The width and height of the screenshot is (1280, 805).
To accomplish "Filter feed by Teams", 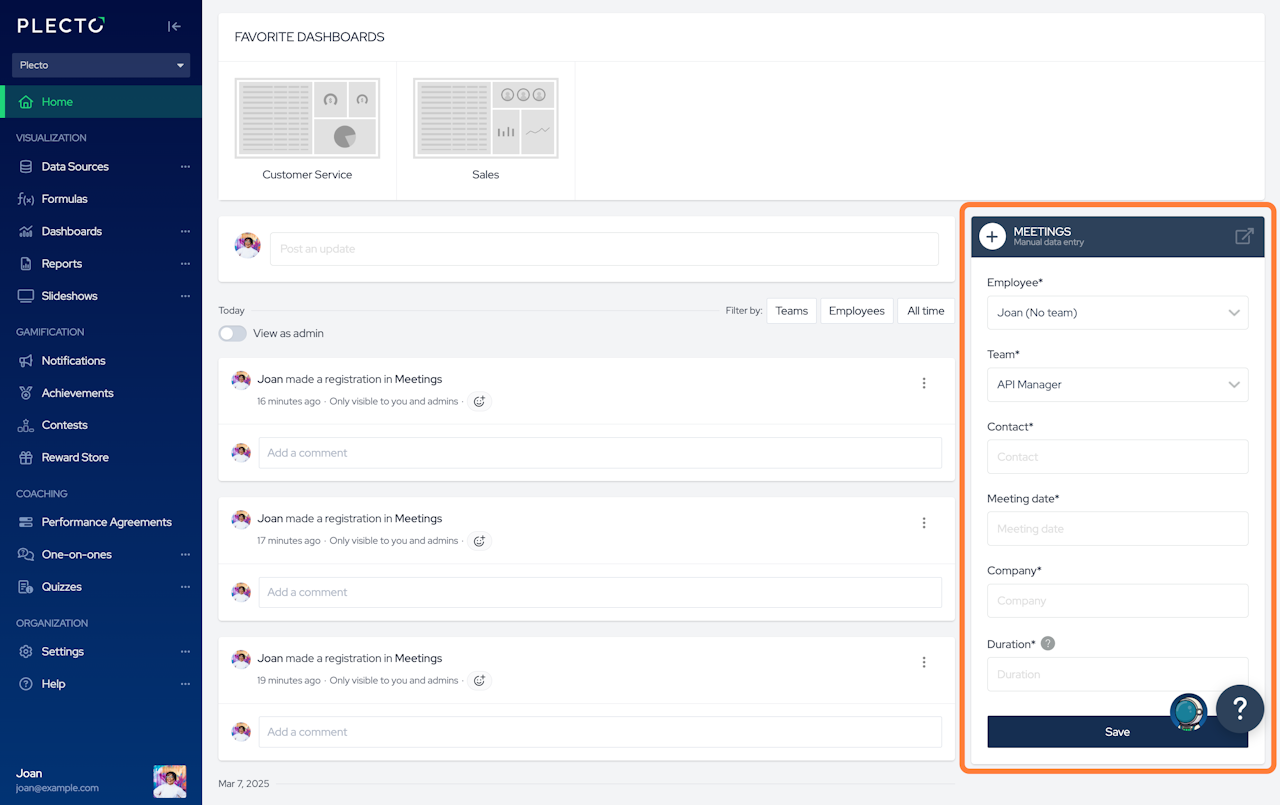I will (x=791, y=311).
